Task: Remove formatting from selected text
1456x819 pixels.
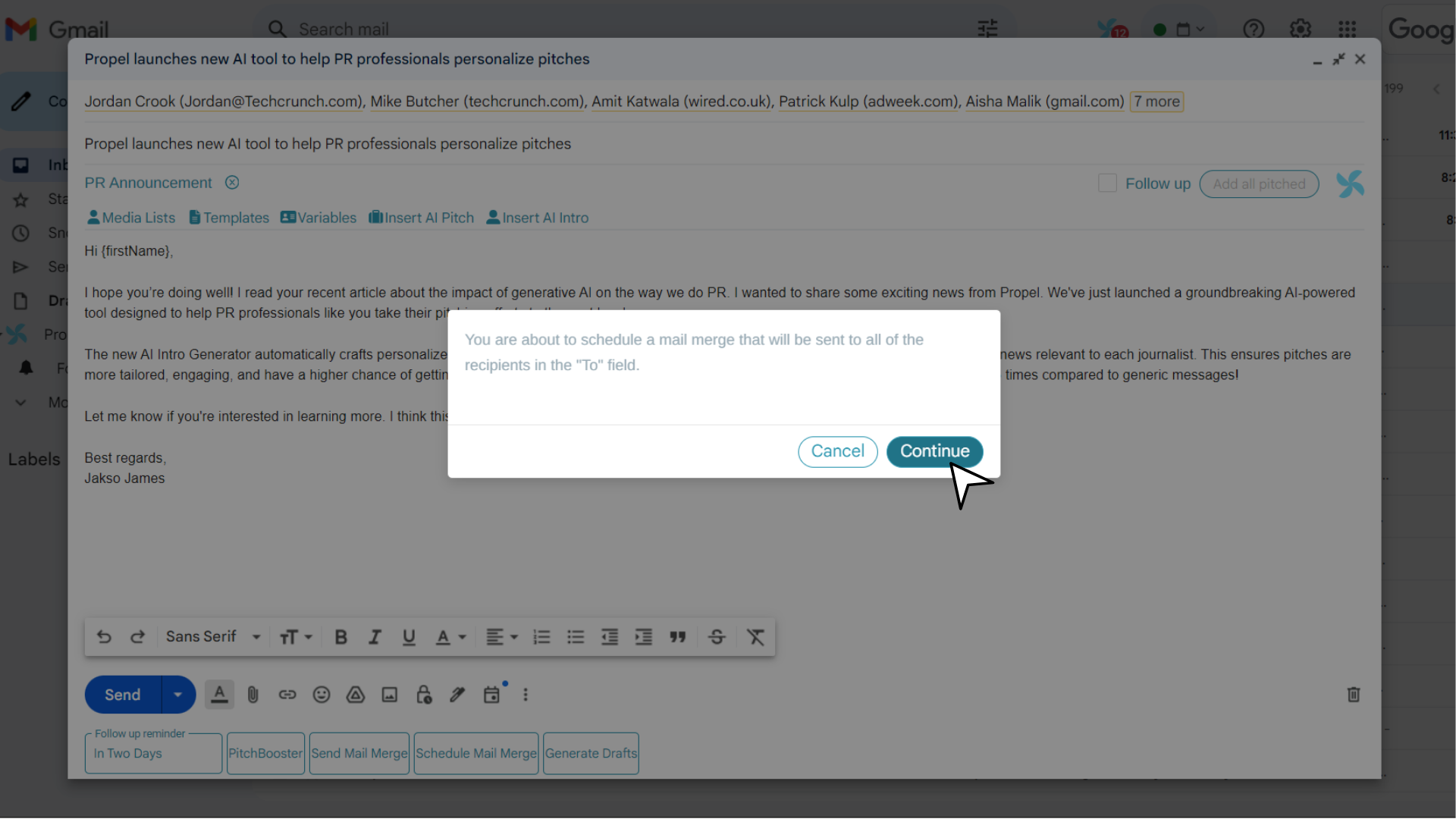Action: pyautogui.click(x=755, y=637)
